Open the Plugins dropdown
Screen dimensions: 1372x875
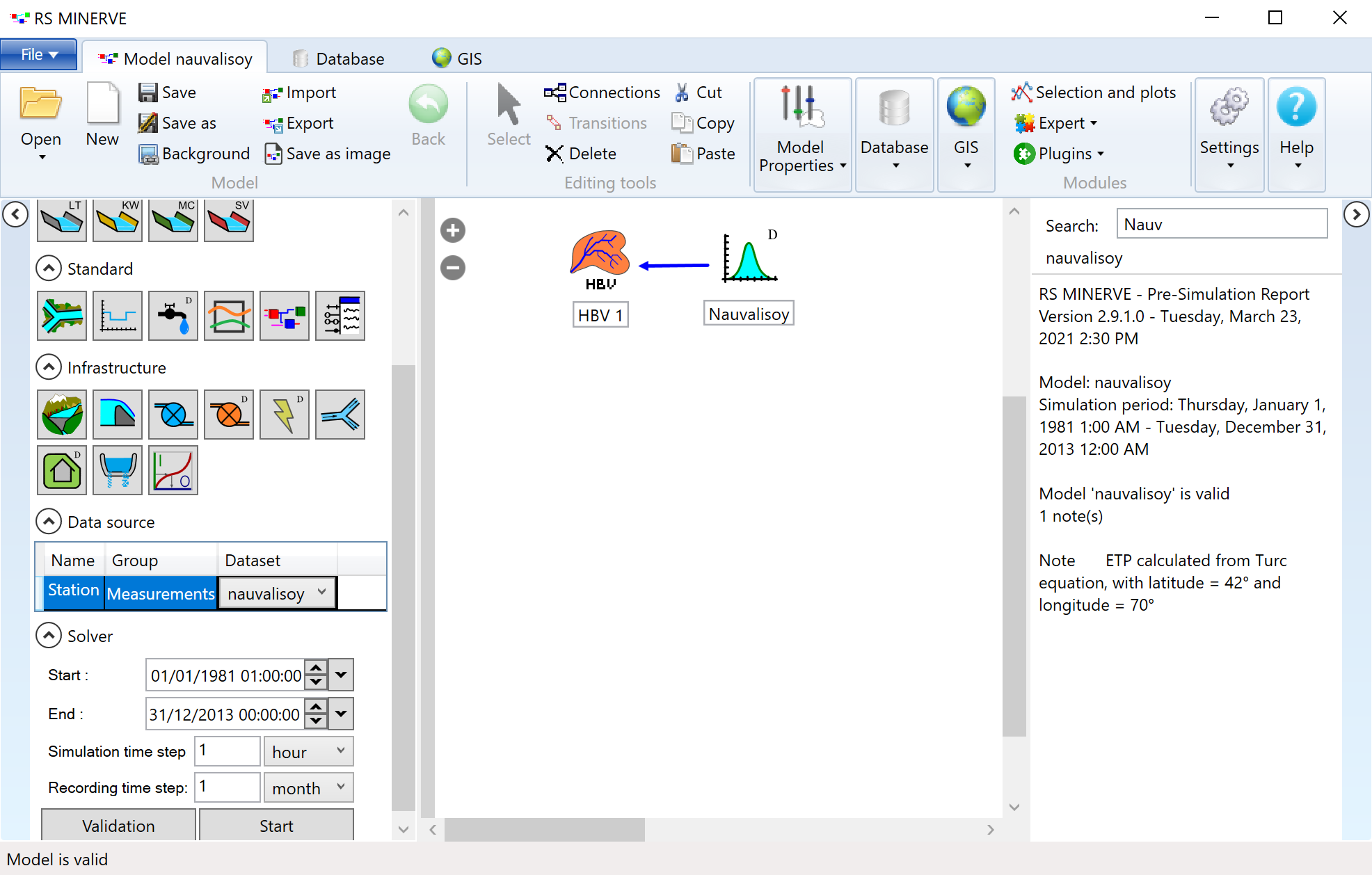coord(1058,154)
